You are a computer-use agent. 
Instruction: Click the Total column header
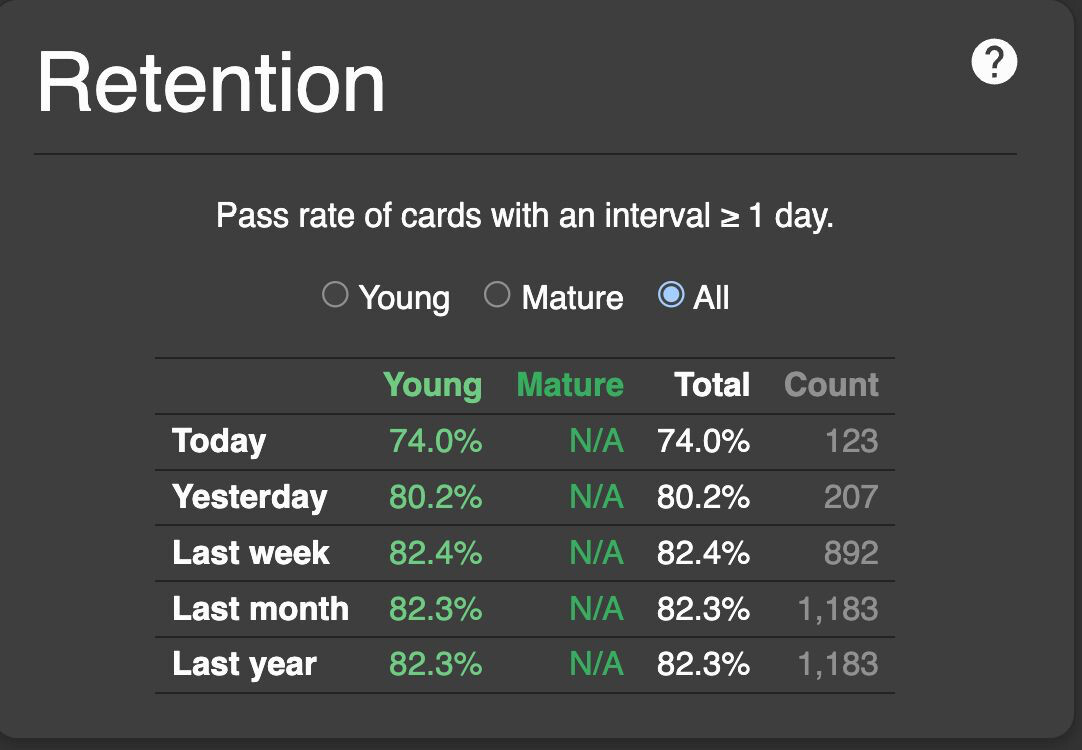712,385
